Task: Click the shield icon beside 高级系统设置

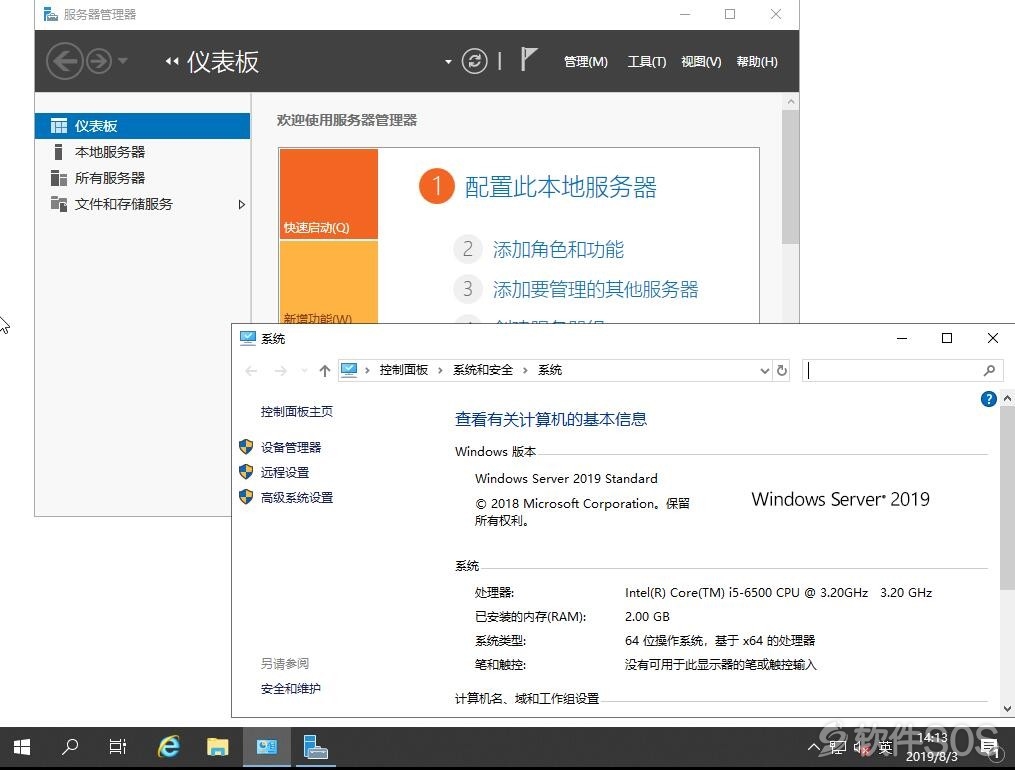Action: 246,497
